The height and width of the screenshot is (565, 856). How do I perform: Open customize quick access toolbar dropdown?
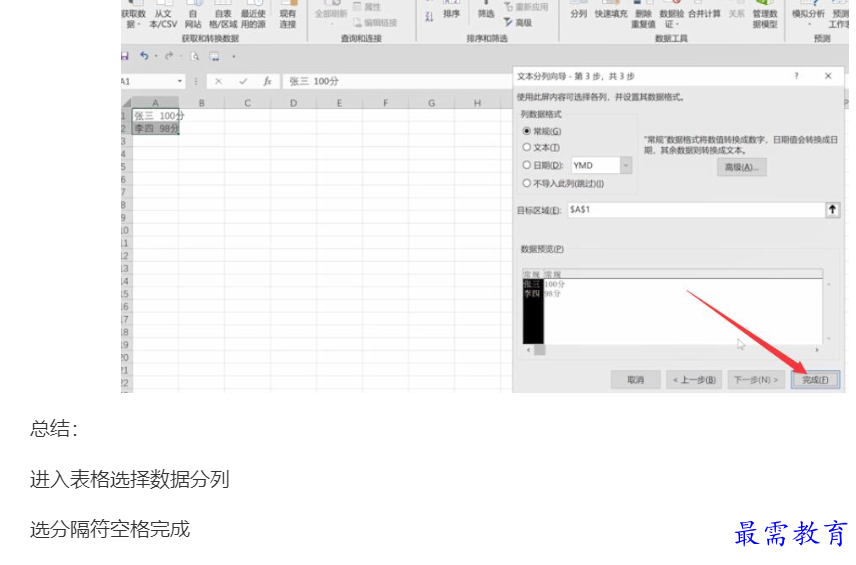tap(234, 56)
